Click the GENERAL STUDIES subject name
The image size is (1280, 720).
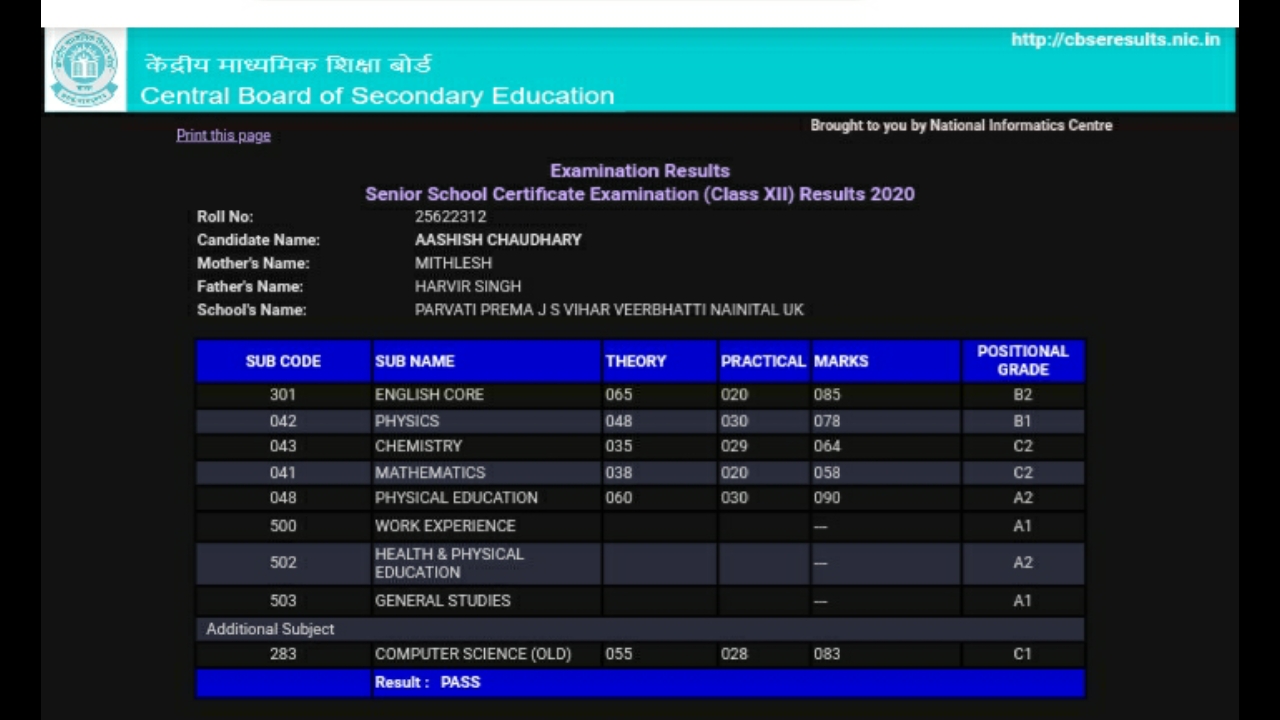[442, 601]
